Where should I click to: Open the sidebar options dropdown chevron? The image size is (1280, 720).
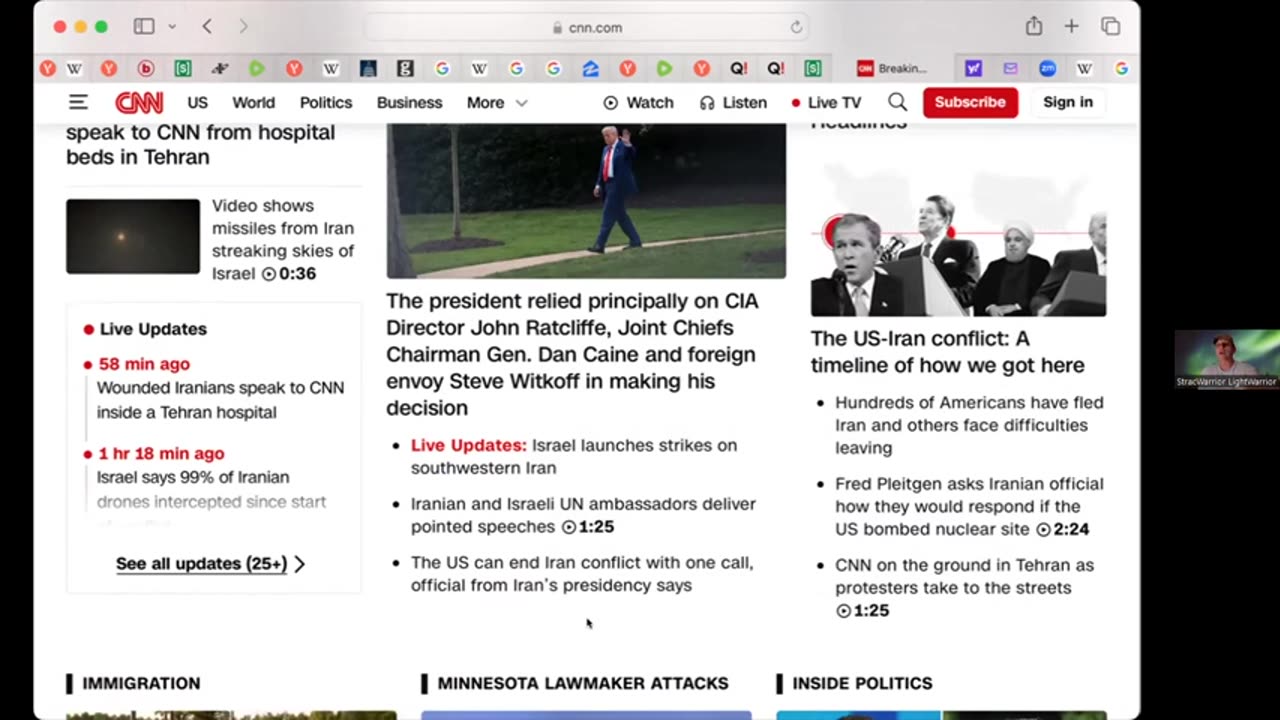[172, 27]
